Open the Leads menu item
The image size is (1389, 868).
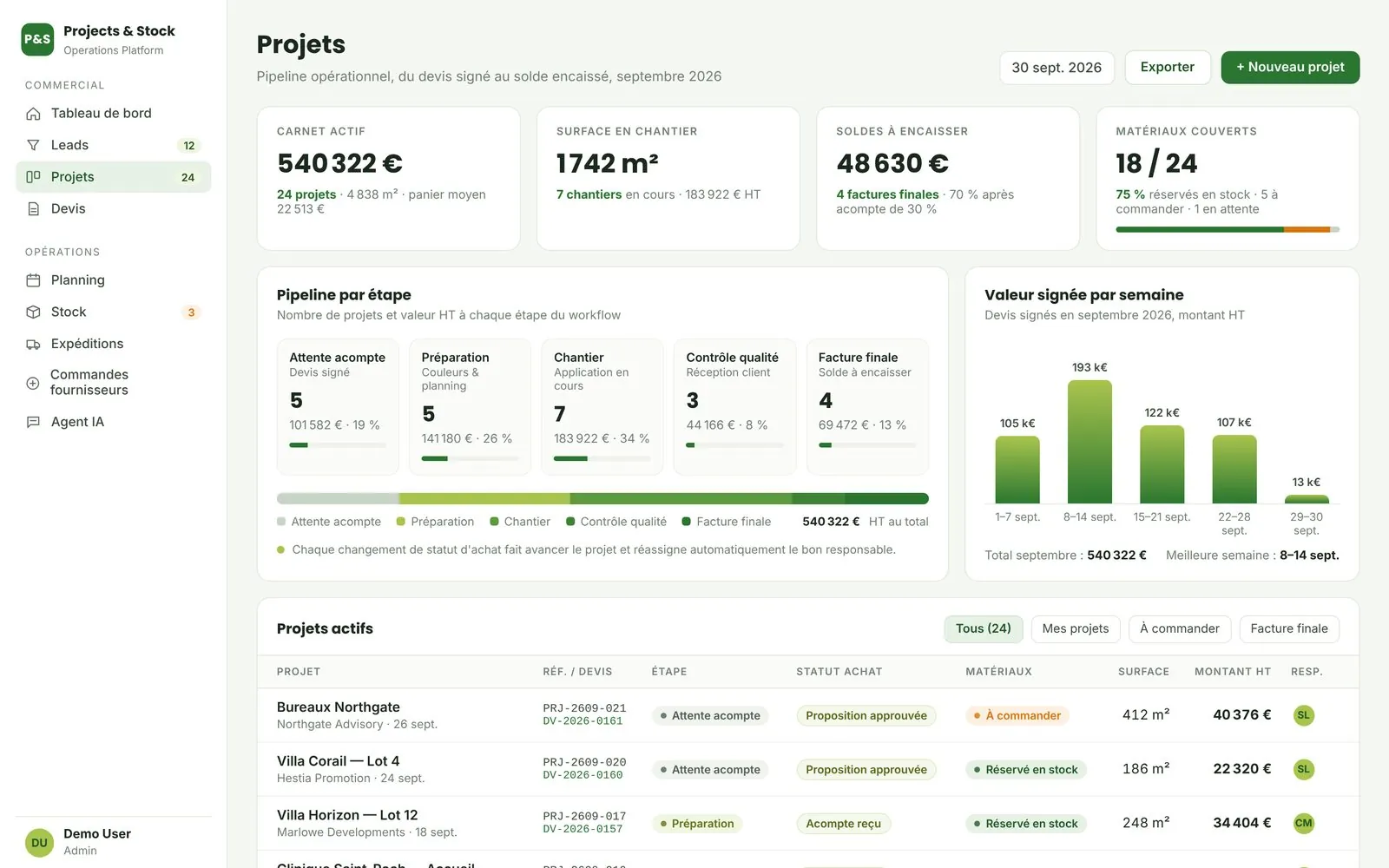click(114, 145)
